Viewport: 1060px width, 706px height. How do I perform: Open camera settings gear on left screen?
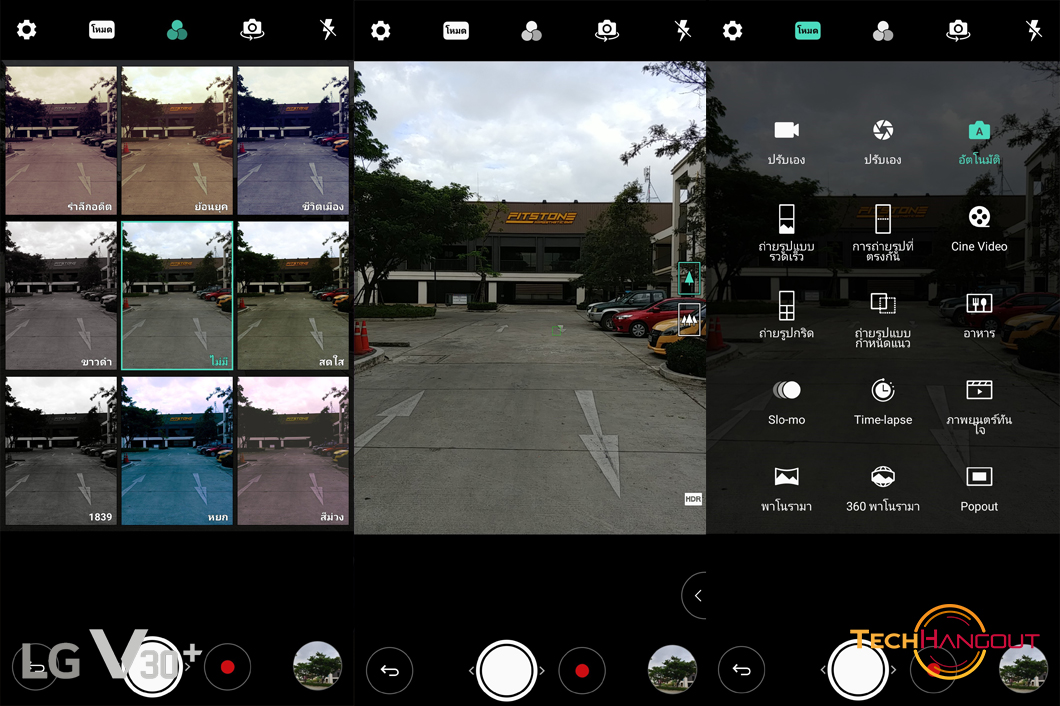26,30
